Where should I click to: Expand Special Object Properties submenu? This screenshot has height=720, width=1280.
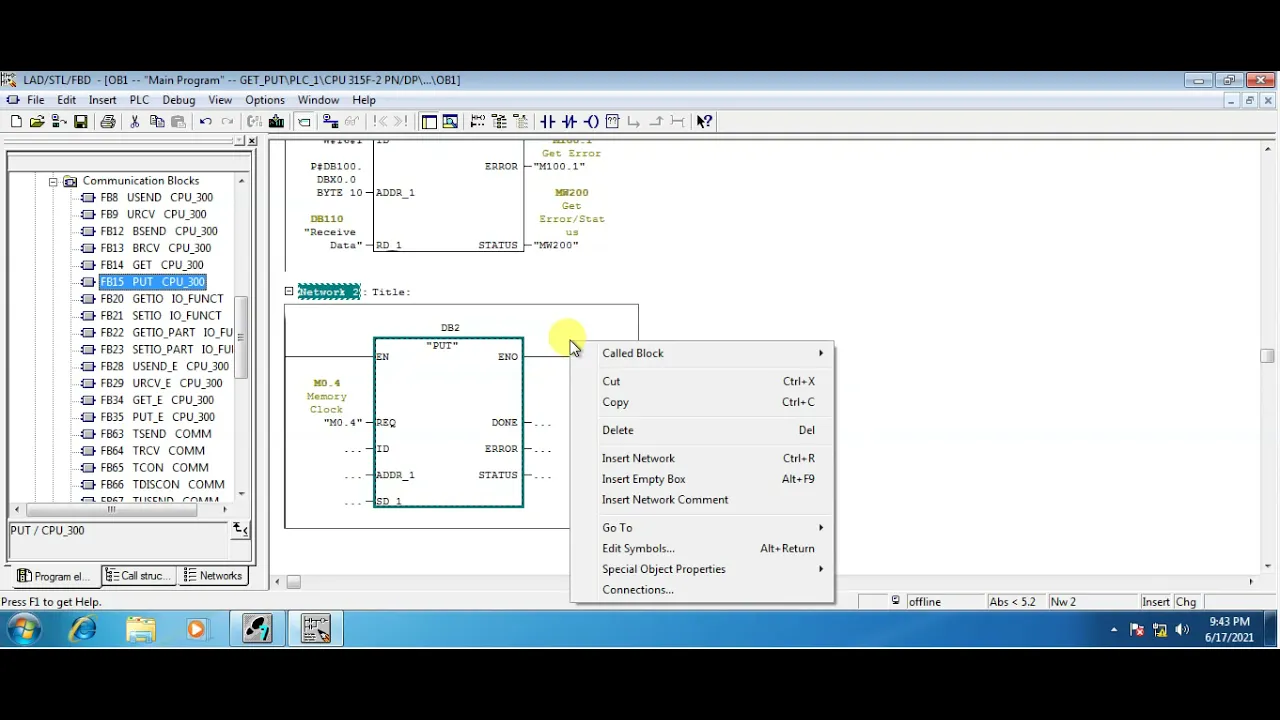click(x=702, y=569)
